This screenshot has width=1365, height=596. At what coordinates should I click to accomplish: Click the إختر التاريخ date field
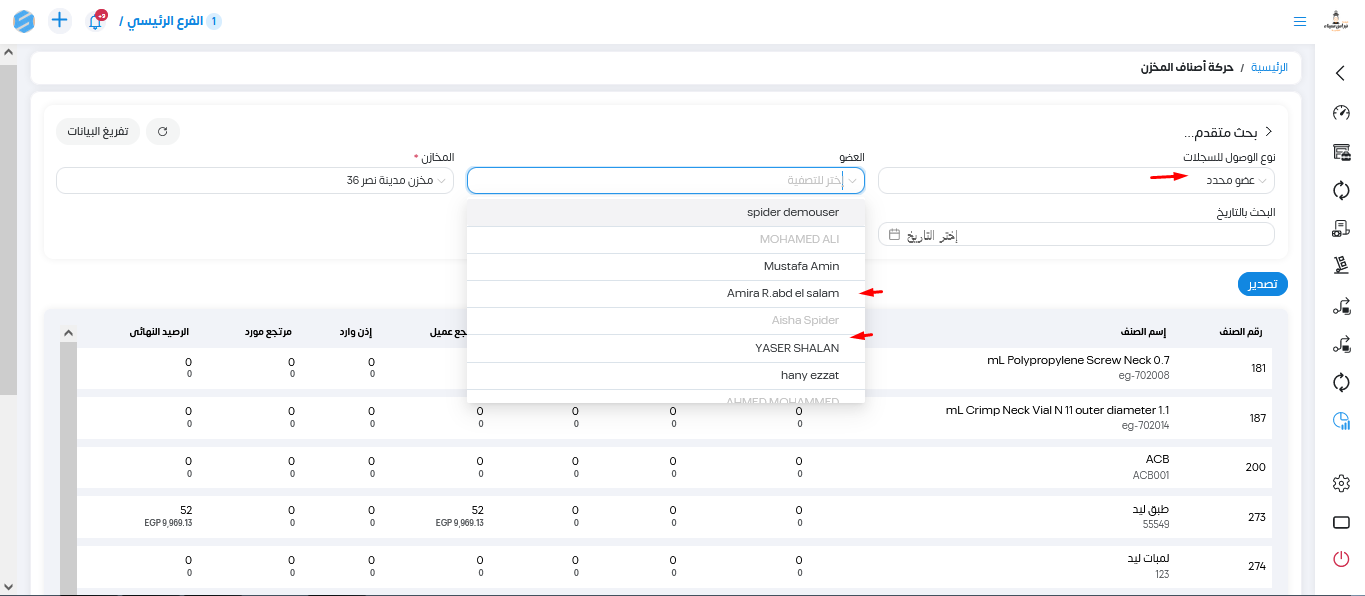click(x=1076, y=235)
